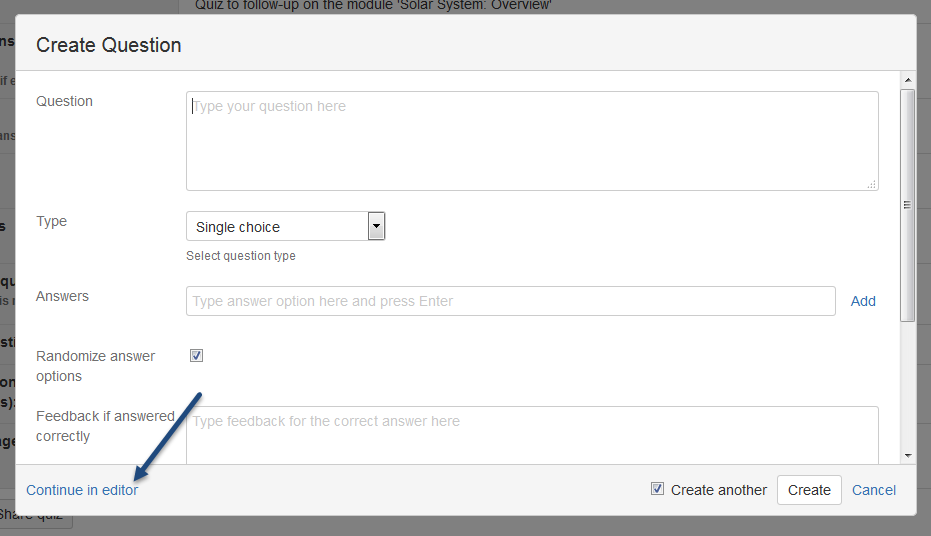
Task: Click the 'Randomize answer options' label text
Action: [95, 366]
